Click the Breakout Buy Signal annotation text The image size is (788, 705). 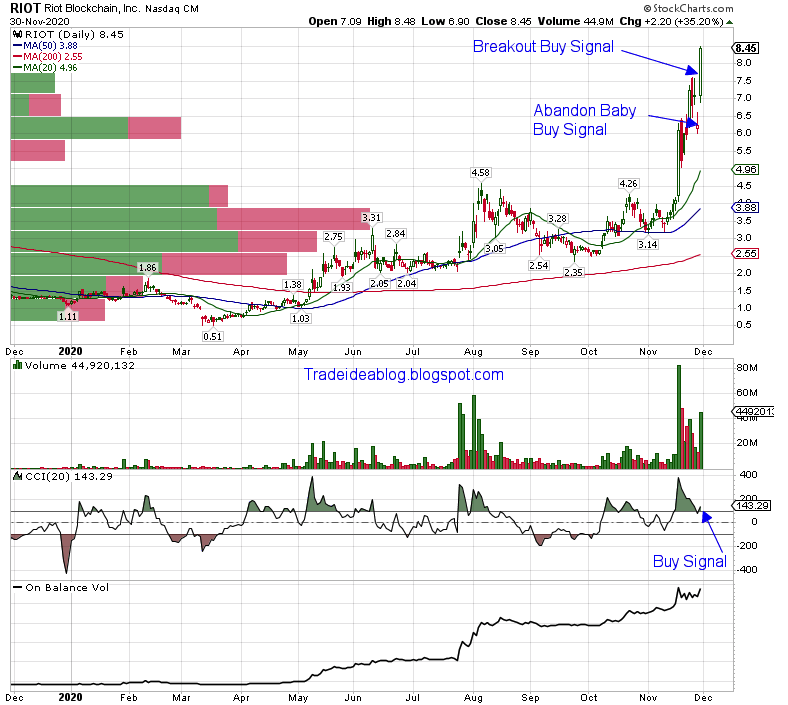543,47
